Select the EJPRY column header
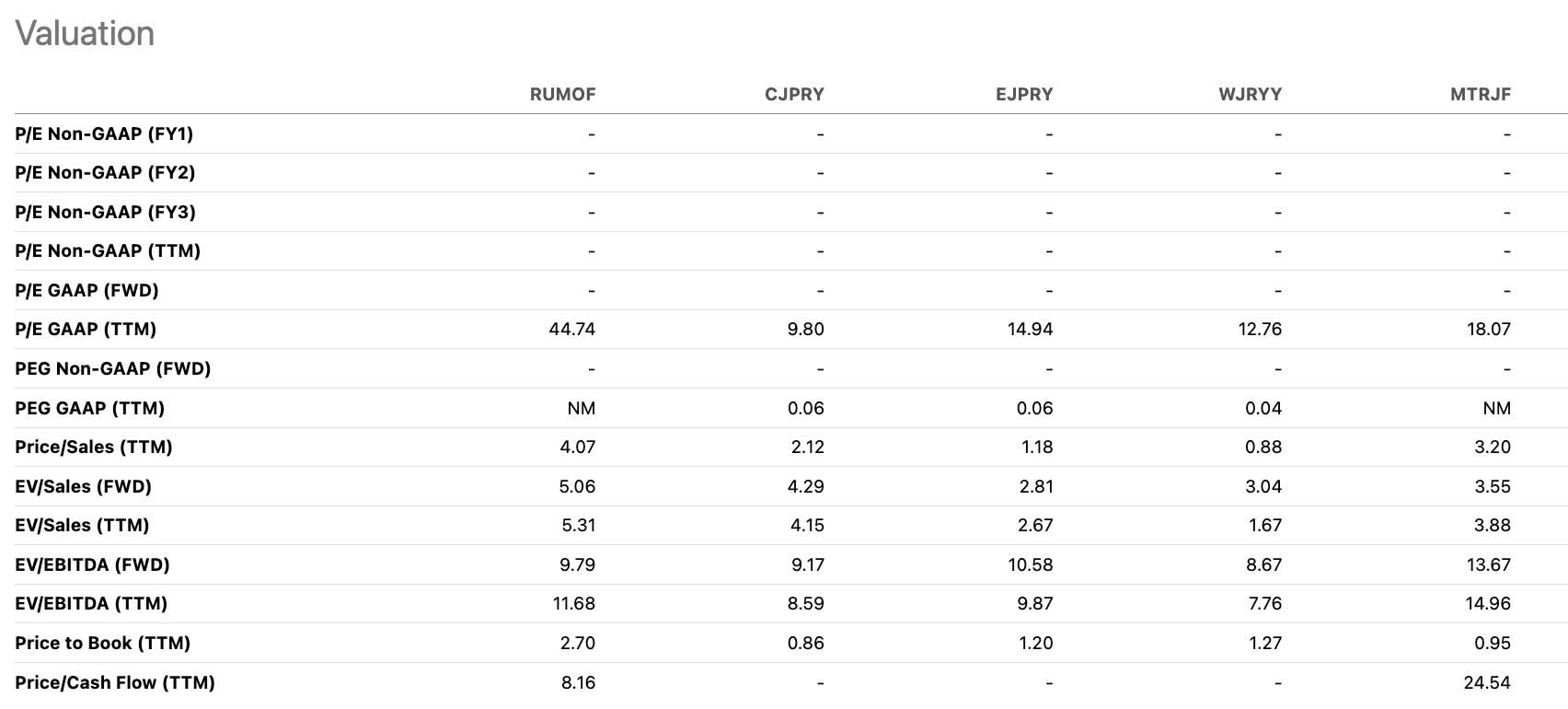The image size is (1568, 709). click(x=1023, y=94)
